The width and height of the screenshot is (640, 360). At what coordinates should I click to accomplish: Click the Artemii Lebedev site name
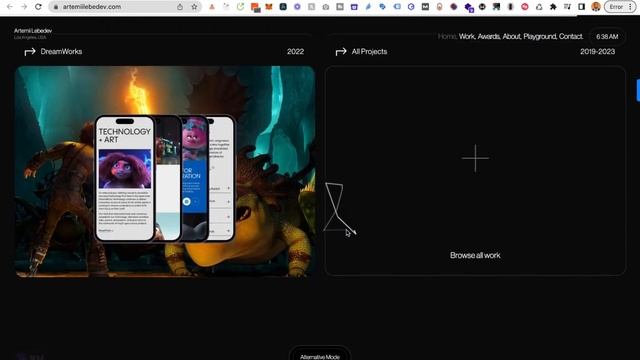pos(33,31)
